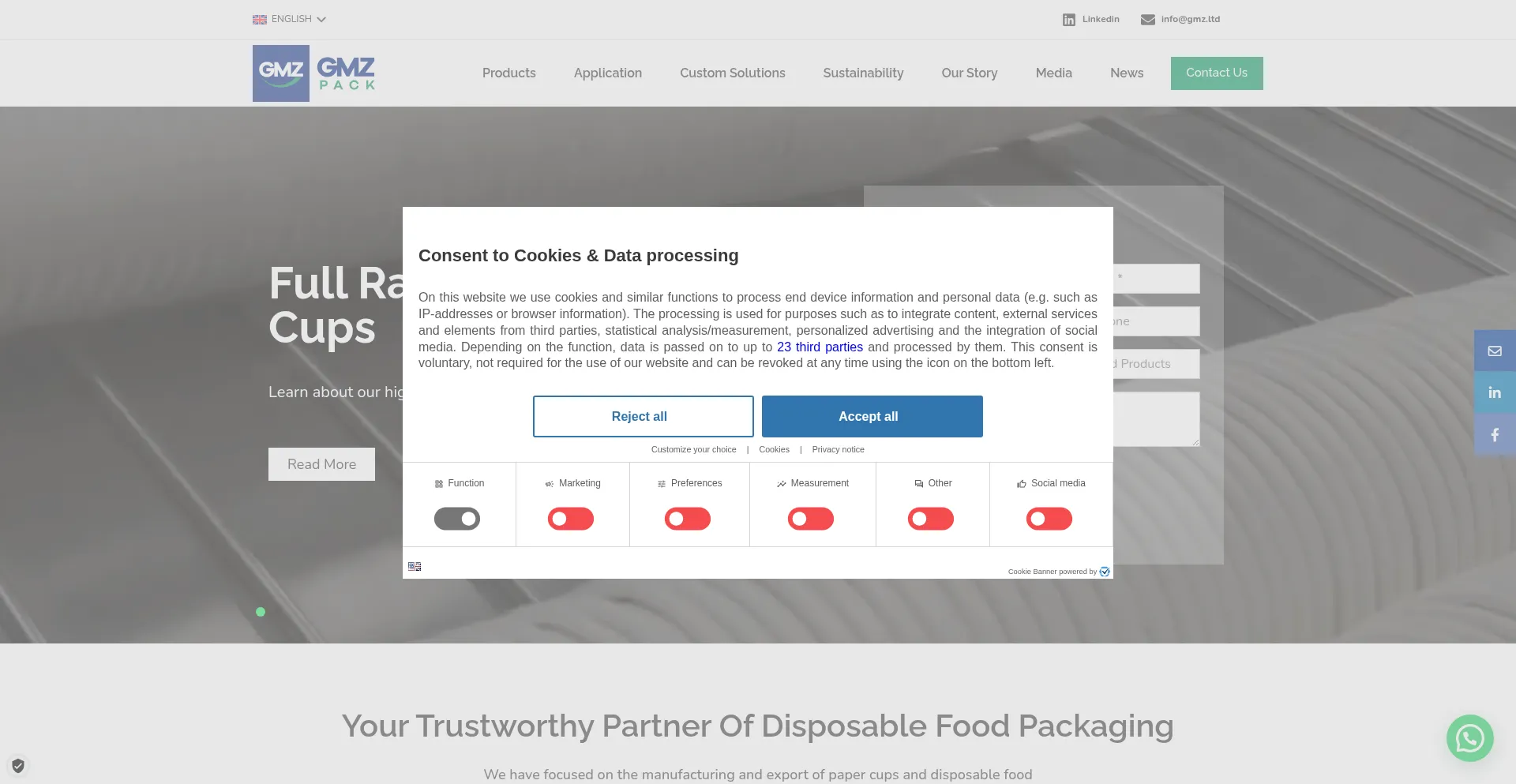Click the Accept all button
1516x784 pixels.
872,416
